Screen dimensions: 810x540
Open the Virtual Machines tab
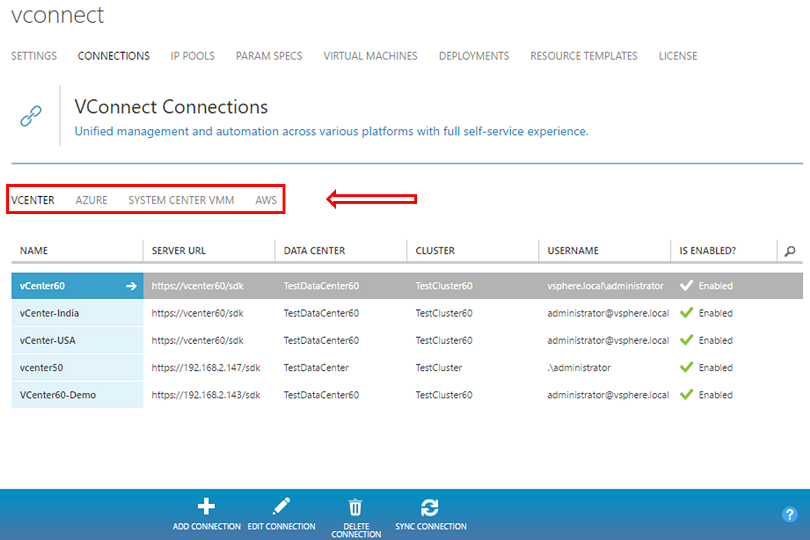coord(370,56)
